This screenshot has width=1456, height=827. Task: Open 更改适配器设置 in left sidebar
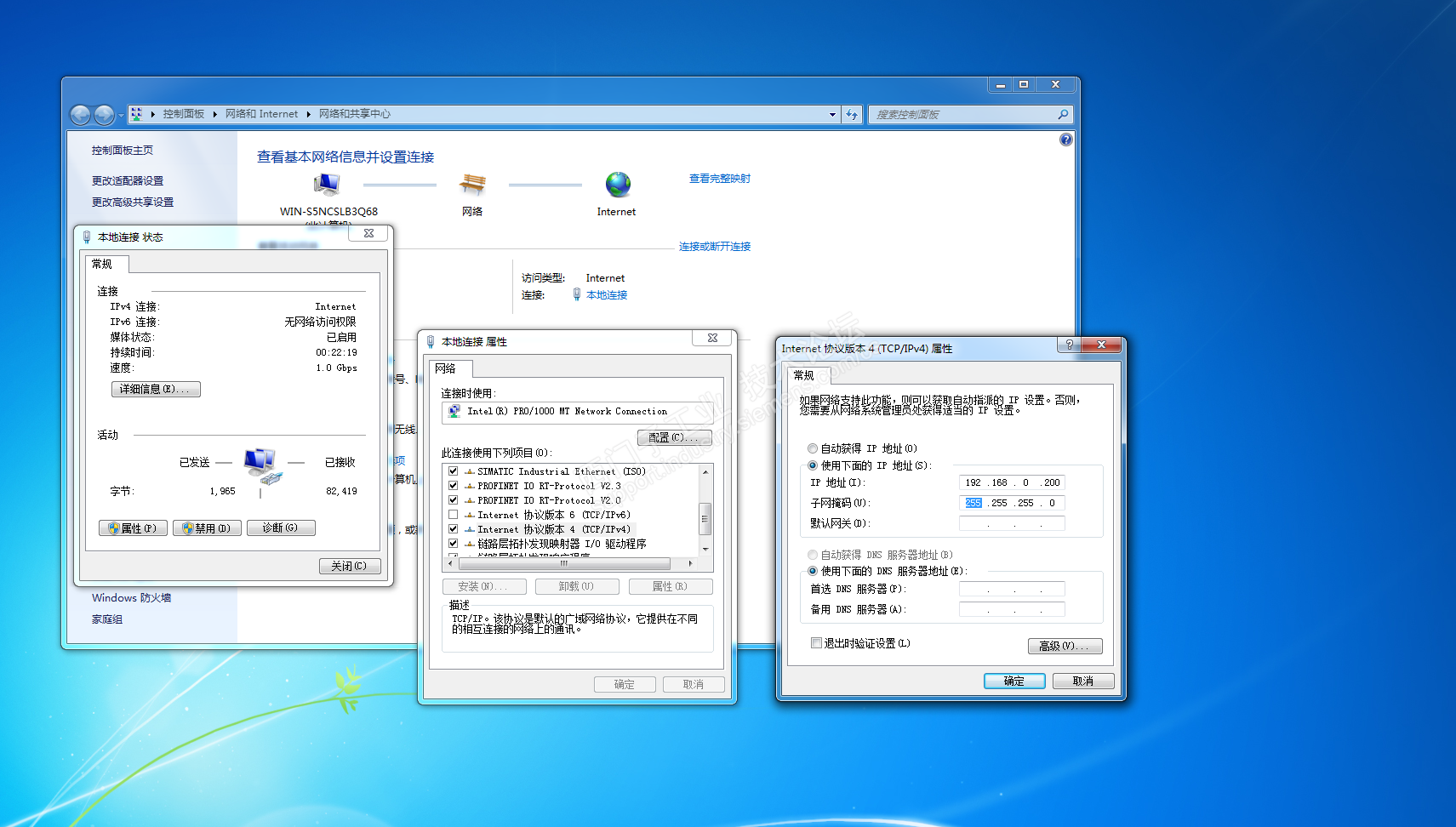[x=128, y=180]
